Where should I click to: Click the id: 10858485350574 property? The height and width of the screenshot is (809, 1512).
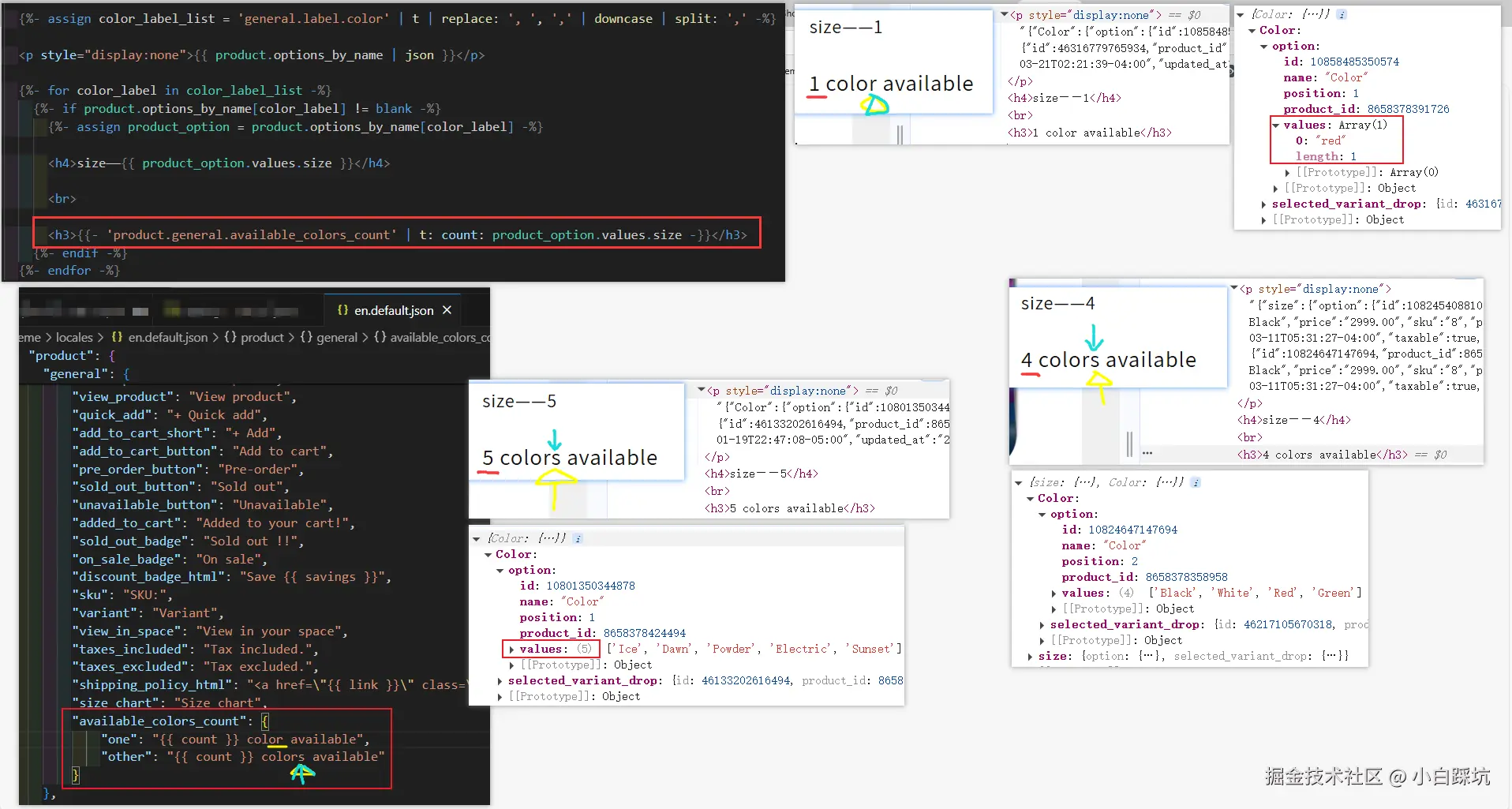click(x=1341, y=62)
